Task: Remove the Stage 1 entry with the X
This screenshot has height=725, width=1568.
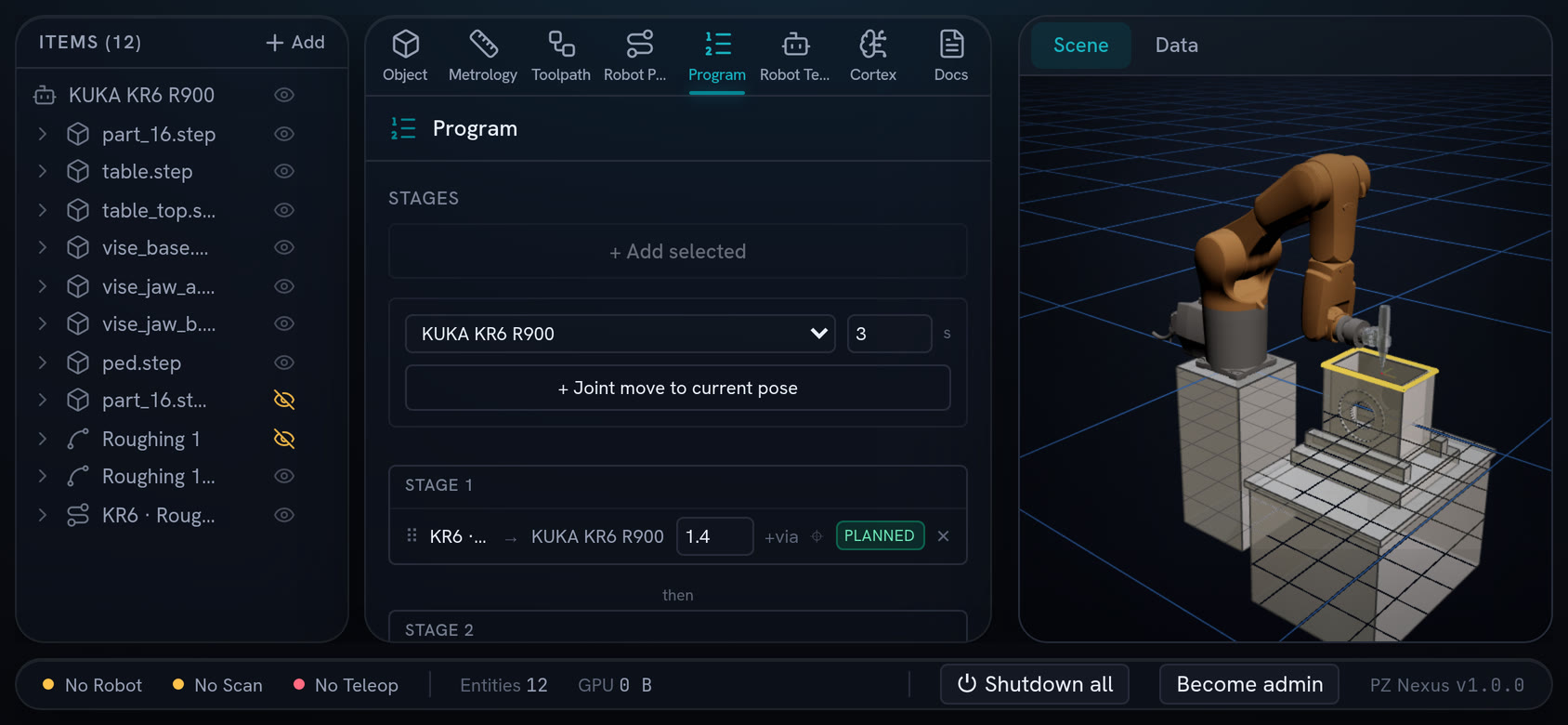Action: 943,536
